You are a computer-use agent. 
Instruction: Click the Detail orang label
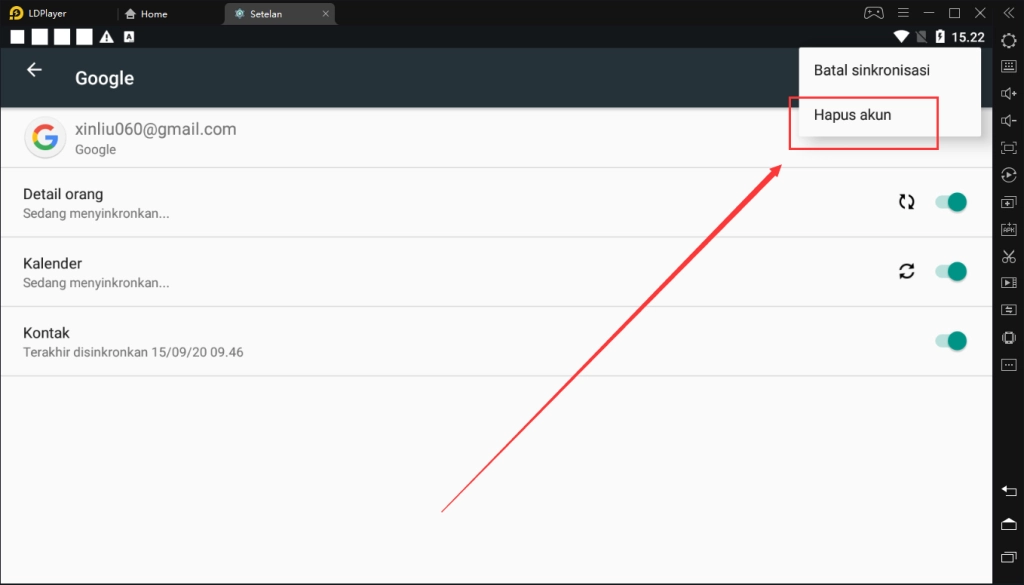click(63, 194)
